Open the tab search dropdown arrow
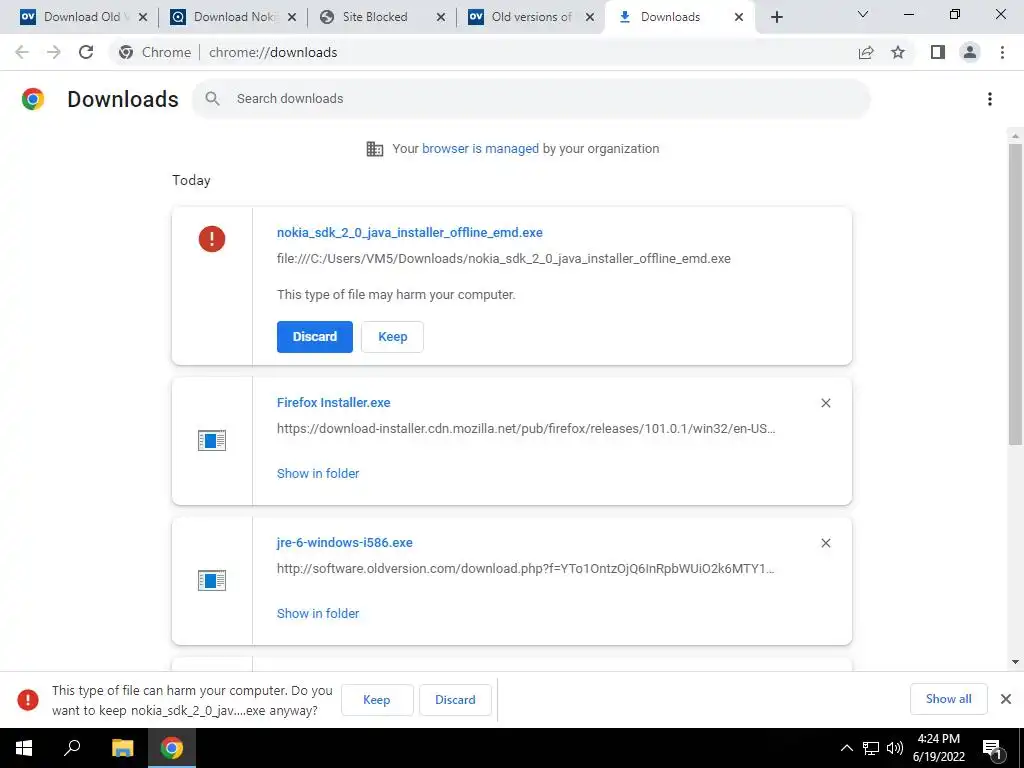1024x768 pixels. coord(863,14)
